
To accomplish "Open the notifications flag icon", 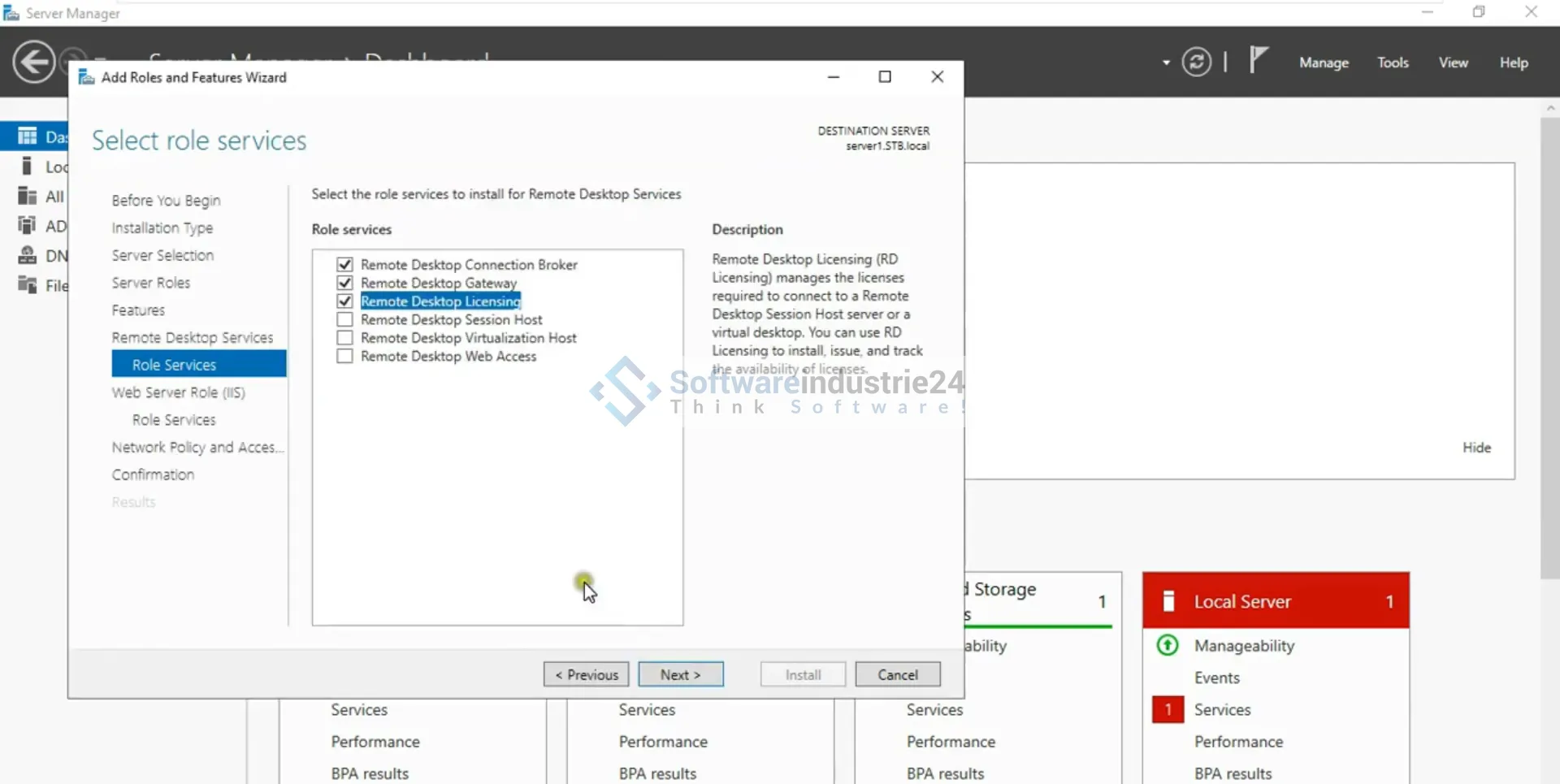I will coord(1258,60).
